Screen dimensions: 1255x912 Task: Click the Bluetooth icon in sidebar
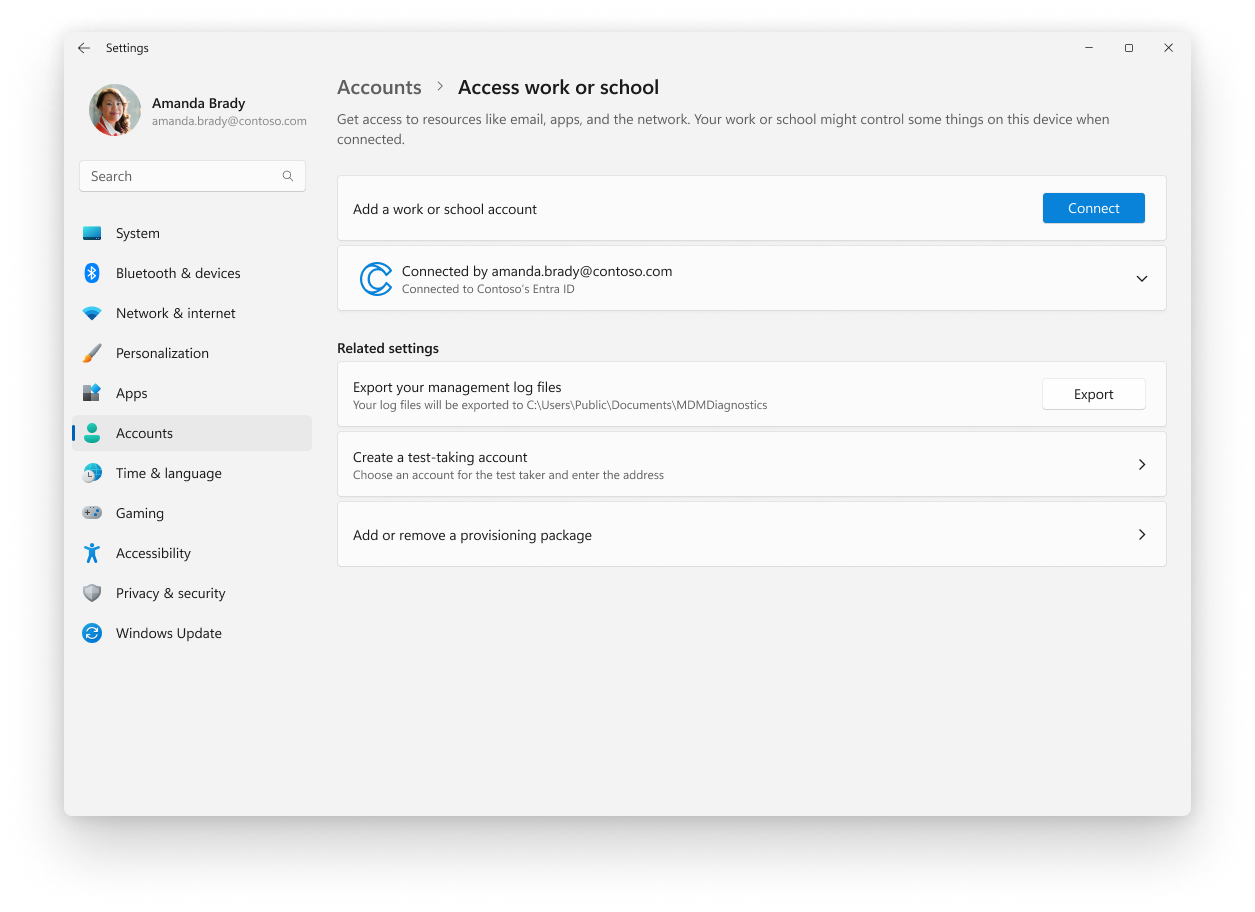(92, 273)
